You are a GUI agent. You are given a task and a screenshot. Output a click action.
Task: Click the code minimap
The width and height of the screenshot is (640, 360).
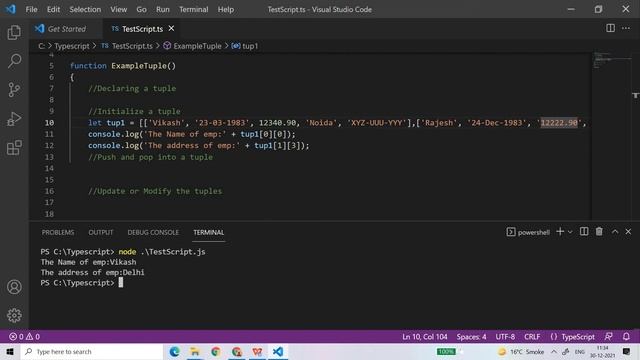point(611,61)
